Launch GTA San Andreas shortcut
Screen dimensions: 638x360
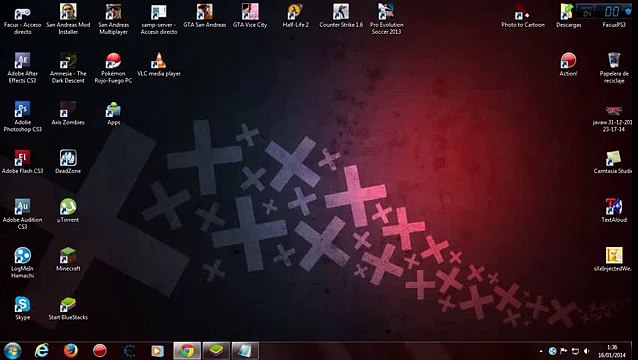(x=205, y=16)
